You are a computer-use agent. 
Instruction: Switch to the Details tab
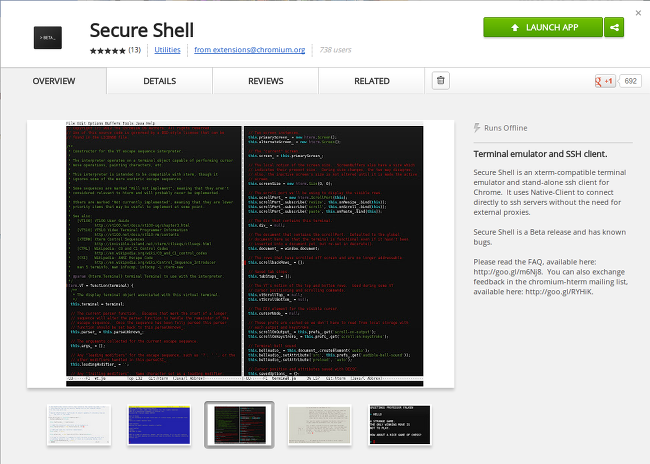(160, 81)
